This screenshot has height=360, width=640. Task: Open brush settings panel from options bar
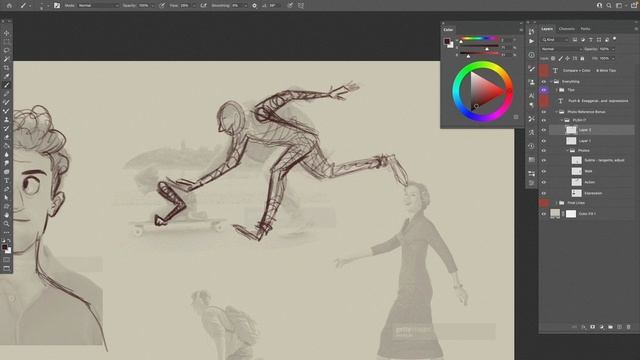point(57,6)
